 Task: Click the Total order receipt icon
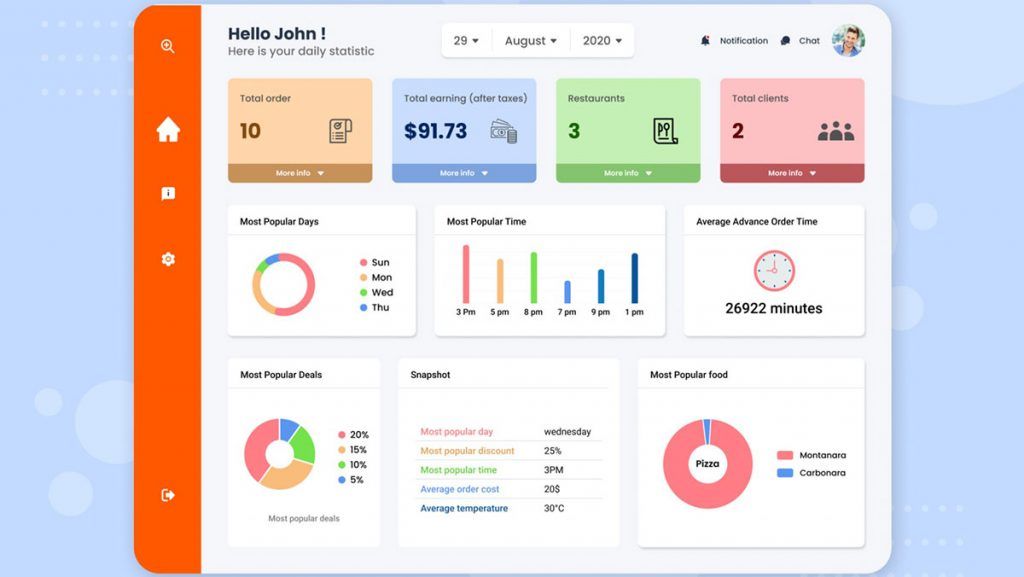click(x=340, y=131)
